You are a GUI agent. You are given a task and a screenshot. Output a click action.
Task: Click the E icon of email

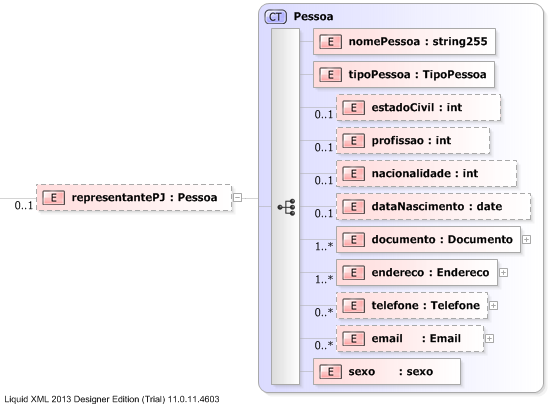353,339
